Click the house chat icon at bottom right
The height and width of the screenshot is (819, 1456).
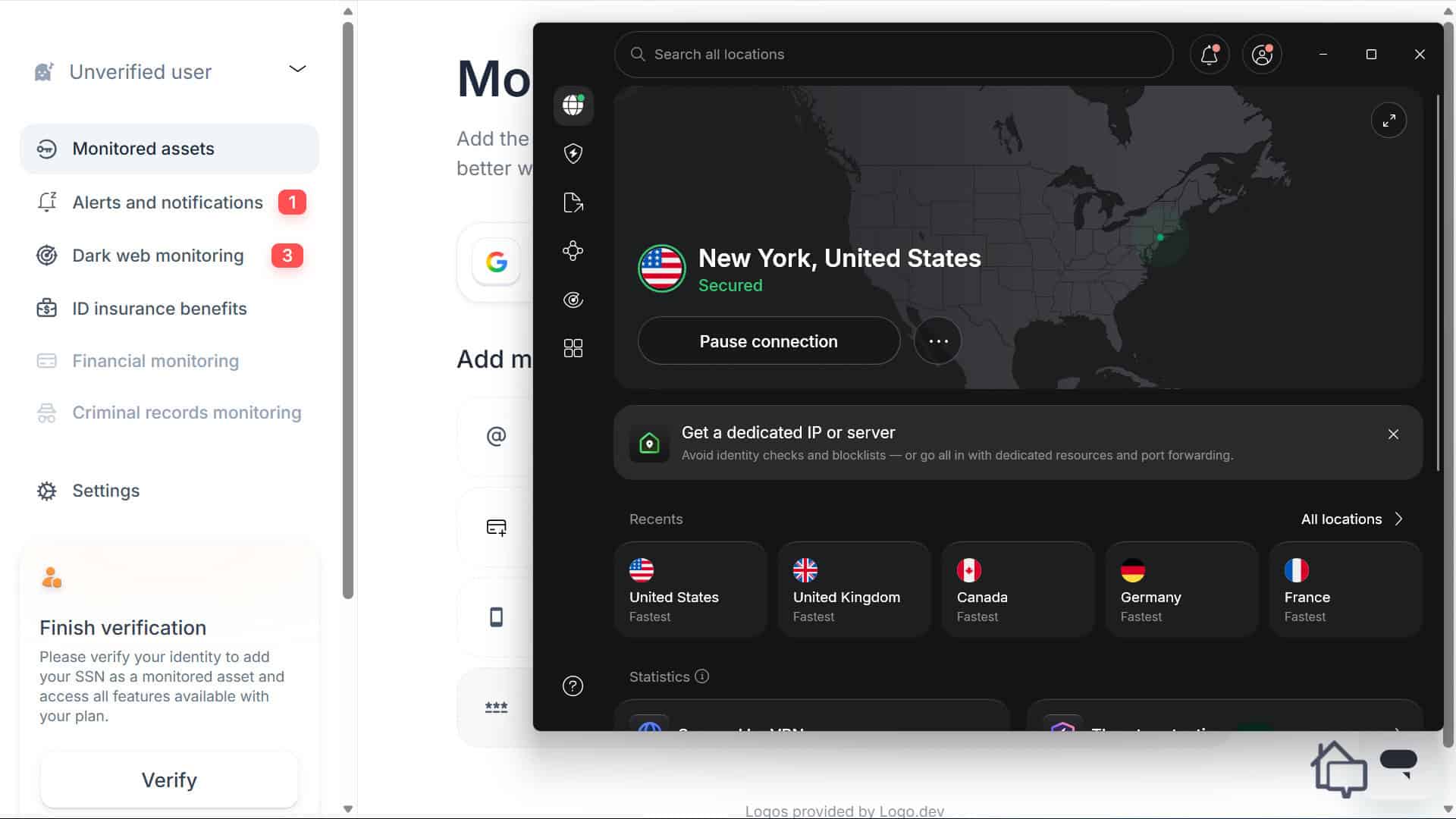(x=1339, y=769)
